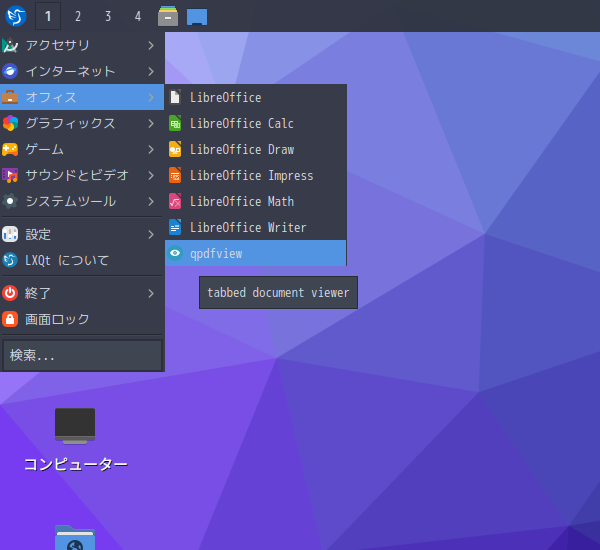Screen dimensions: 600x550
Task: Switch to desktop 1
Action: tap(48, 16)
